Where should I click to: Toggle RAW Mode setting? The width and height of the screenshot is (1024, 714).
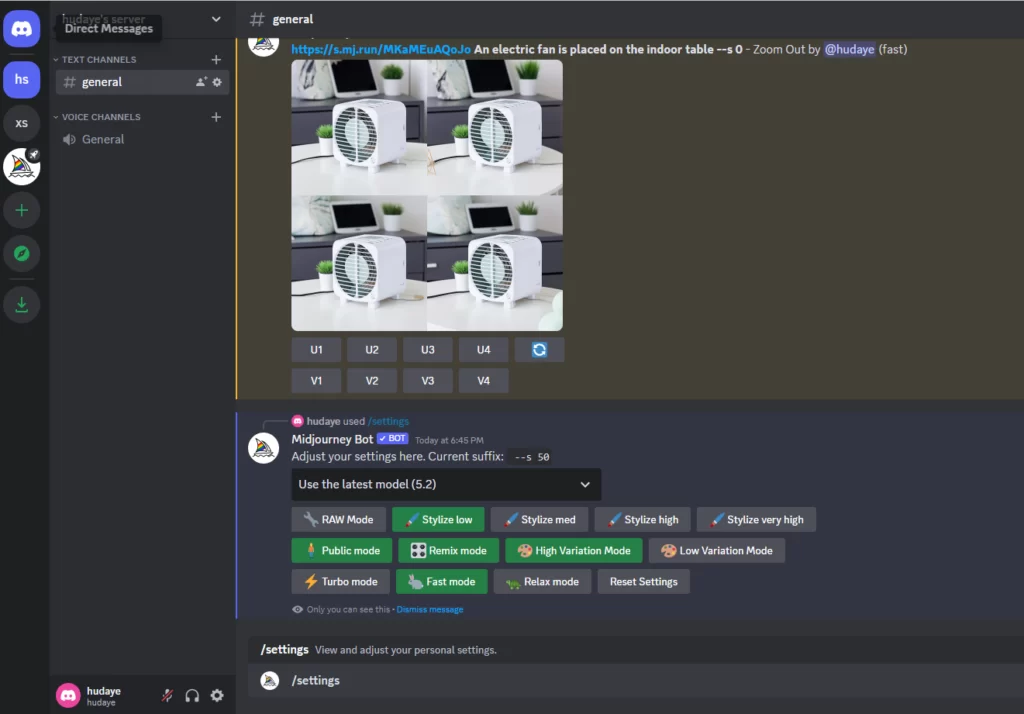pos(338,520)
